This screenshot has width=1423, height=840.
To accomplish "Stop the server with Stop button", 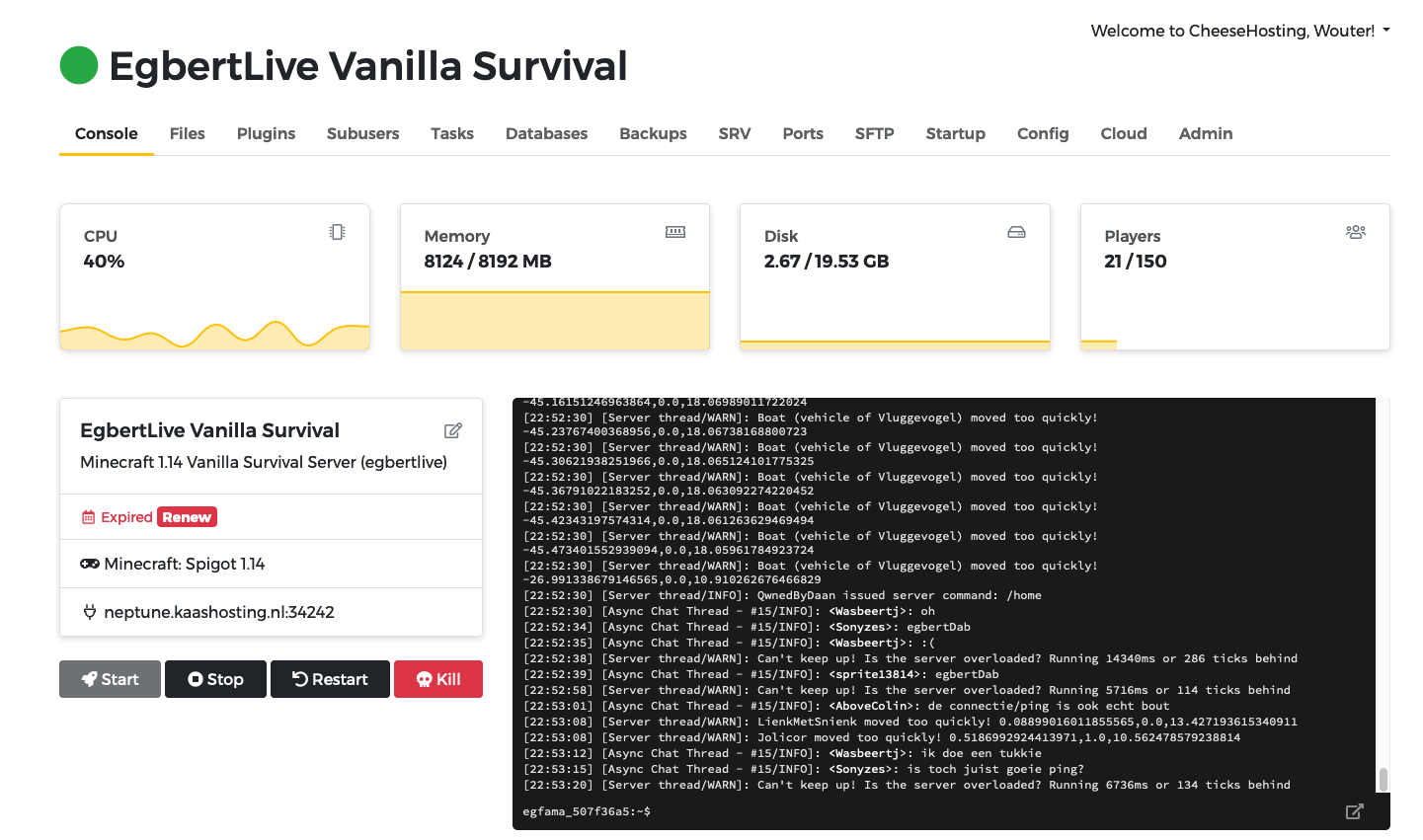I will pyautogui.click(x=215, y=679).
